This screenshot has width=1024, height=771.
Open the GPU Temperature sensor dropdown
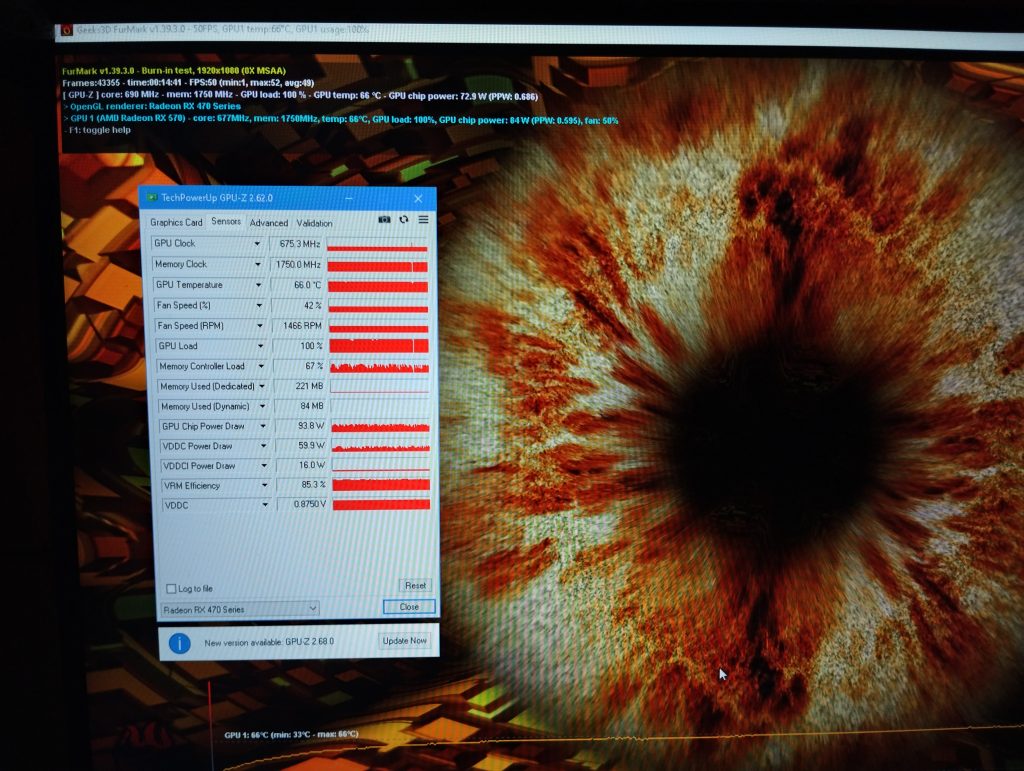[x=258, y=285]
